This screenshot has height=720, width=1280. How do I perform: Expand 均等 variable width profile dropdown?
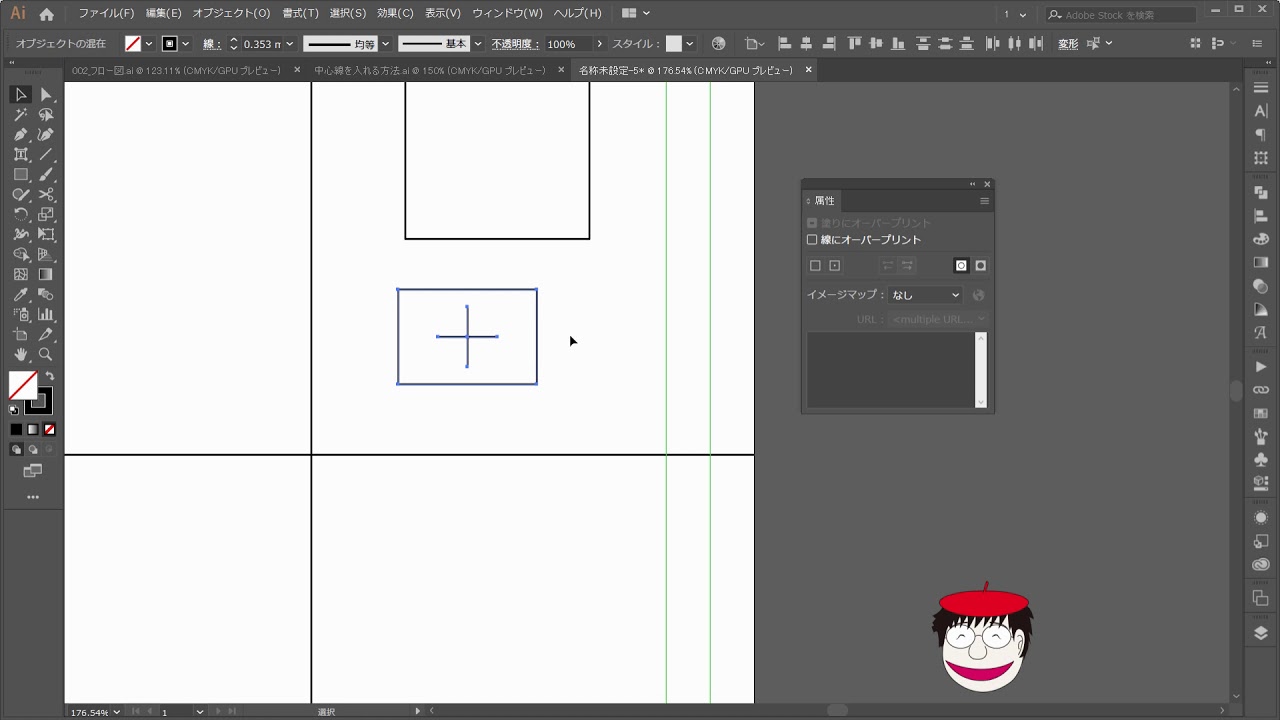click(x=385, y=44)
